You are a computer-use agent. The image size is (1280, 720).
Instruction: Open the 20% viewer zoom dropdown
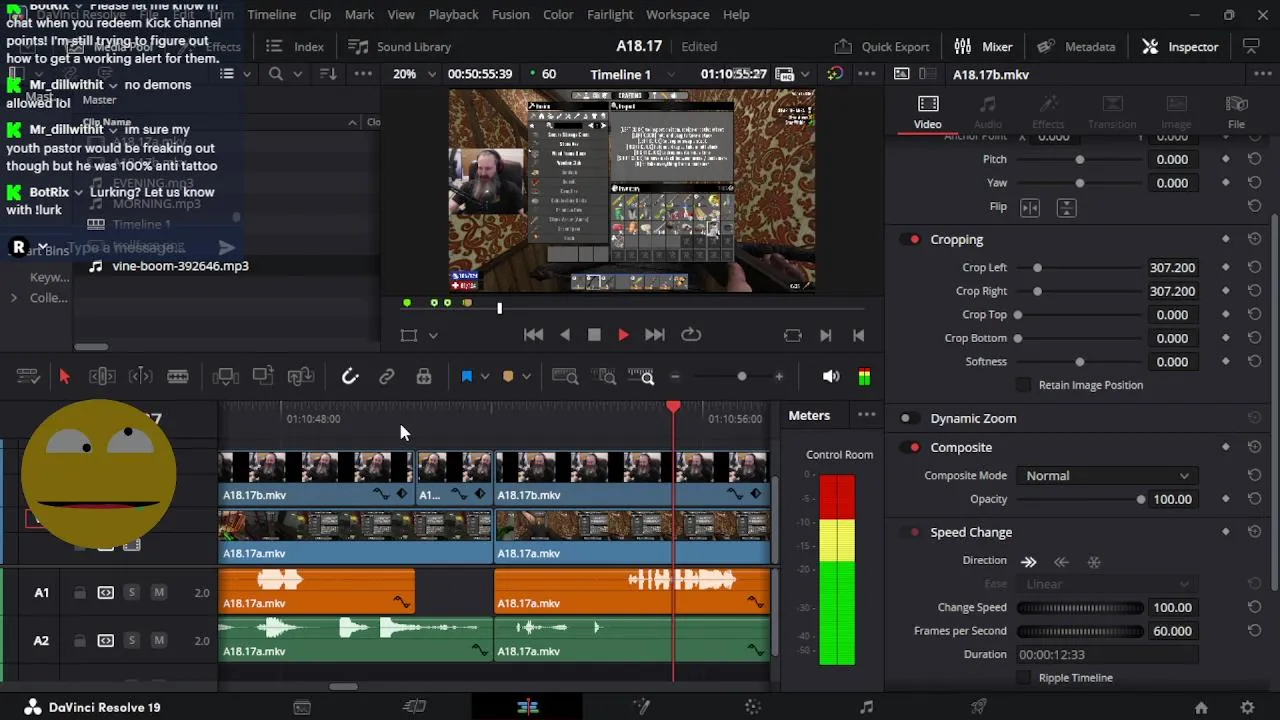(x=414, y=74)
